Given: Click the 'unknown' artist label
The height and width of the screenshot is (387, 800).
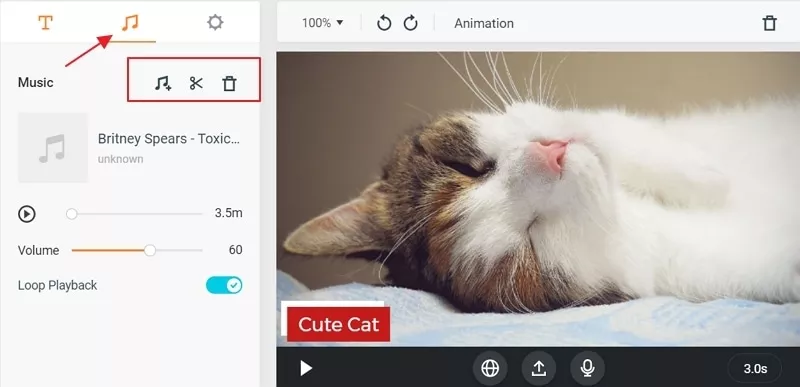Looking at the screenshot, I should point(120,159).
